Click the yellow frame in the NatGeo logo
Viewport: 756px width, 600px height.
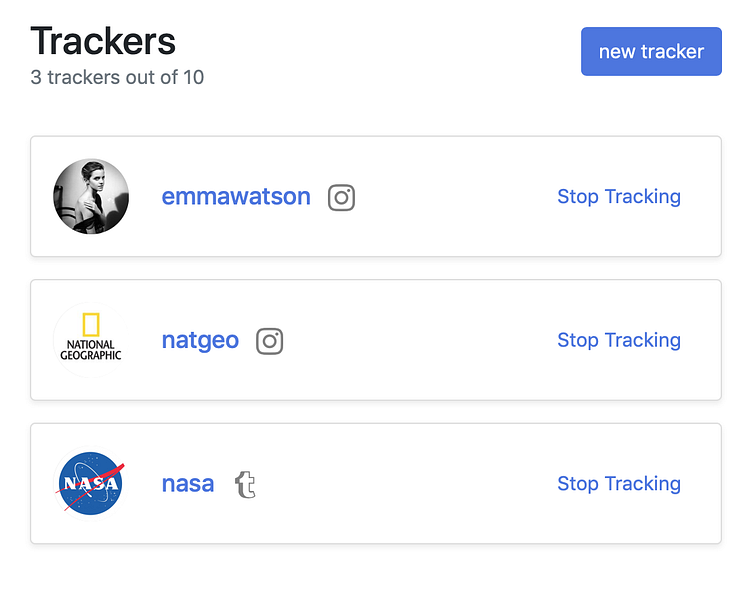point(91,324)
